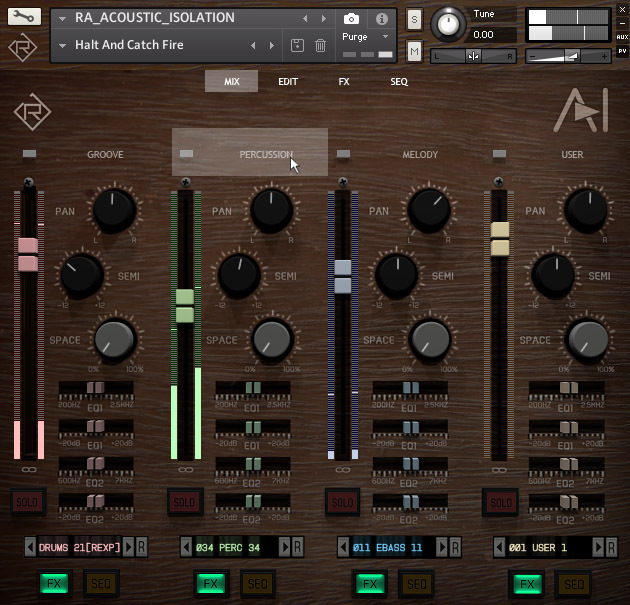The height and width of the screenshot is (605, 630).
Task: Click the Groove channel PAN knob
Action: (114, 210)
